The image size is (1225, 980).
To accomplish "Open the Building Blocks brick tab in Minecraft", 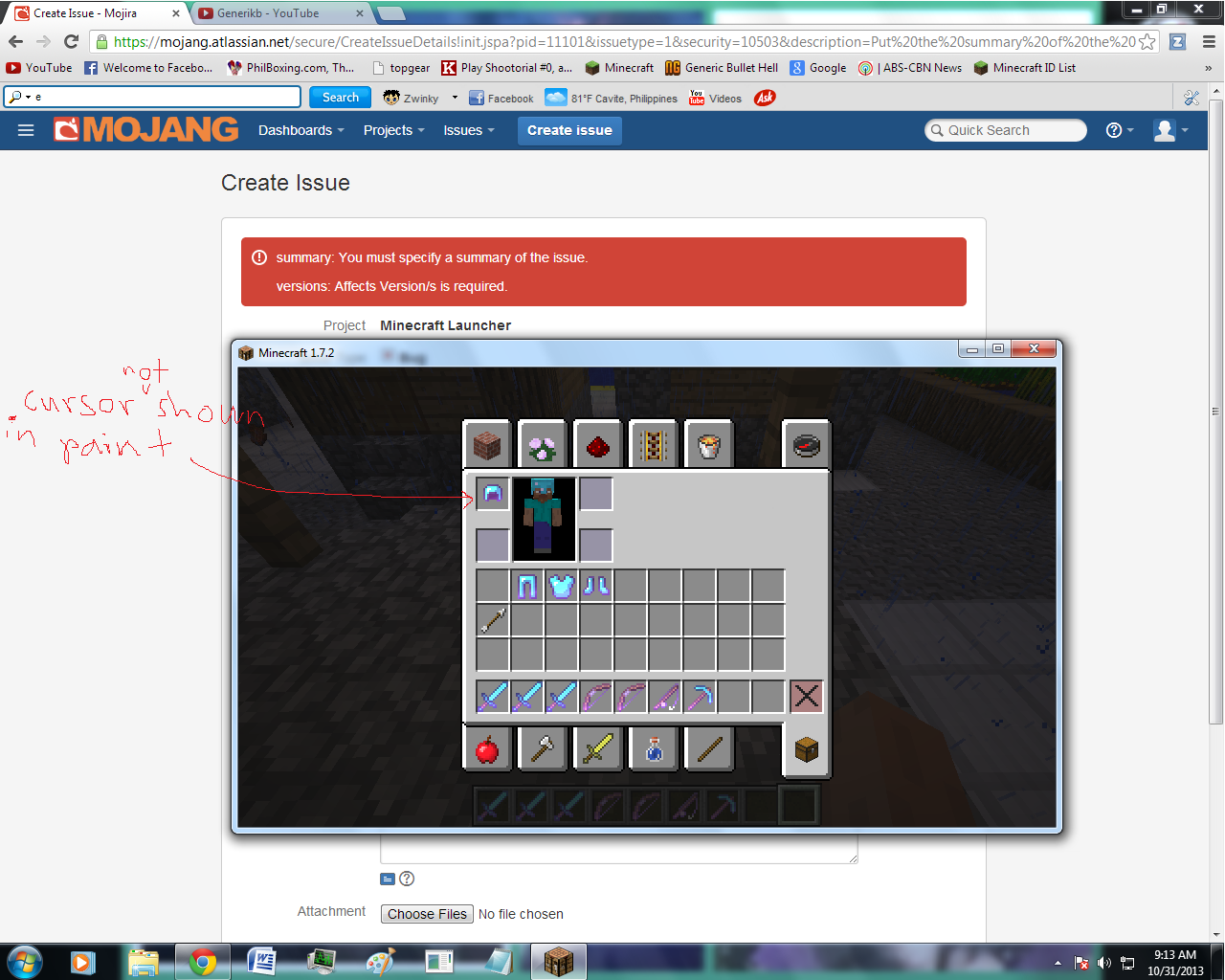I will coord(488,445).
